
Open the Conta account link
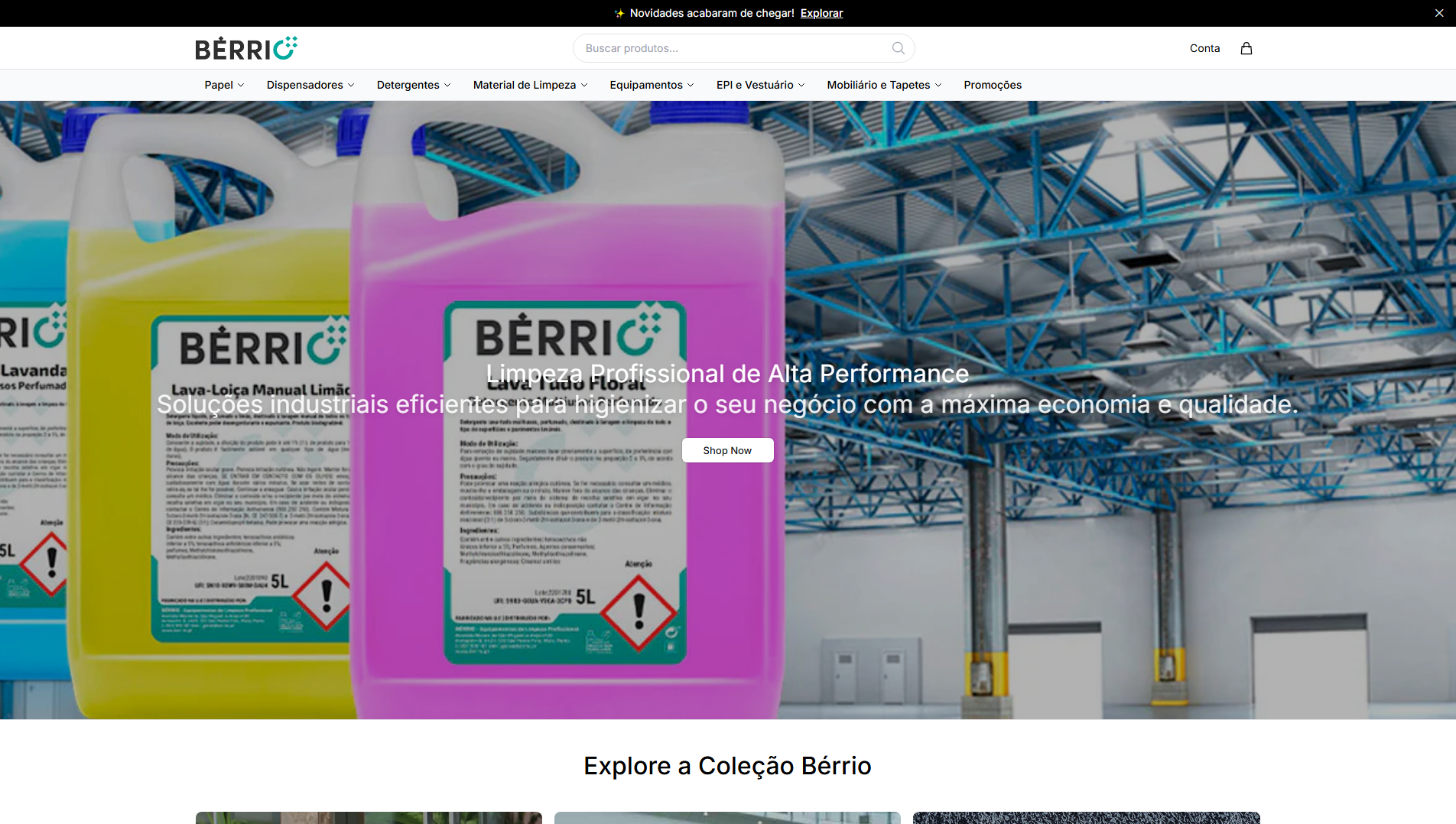pos(1204,48)
